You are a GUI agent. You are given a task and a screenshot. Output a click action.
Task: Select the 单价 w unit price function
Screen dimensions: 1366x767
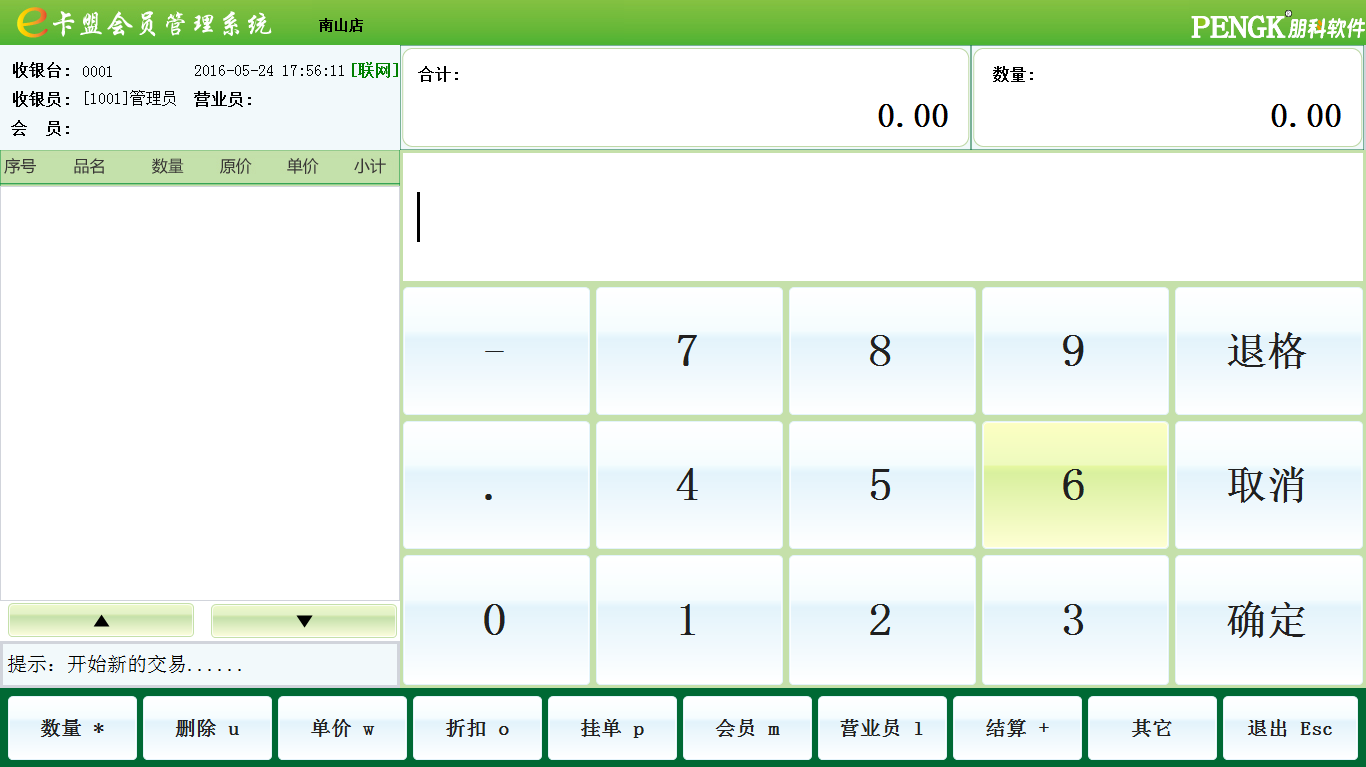click(x=342, y=728)
